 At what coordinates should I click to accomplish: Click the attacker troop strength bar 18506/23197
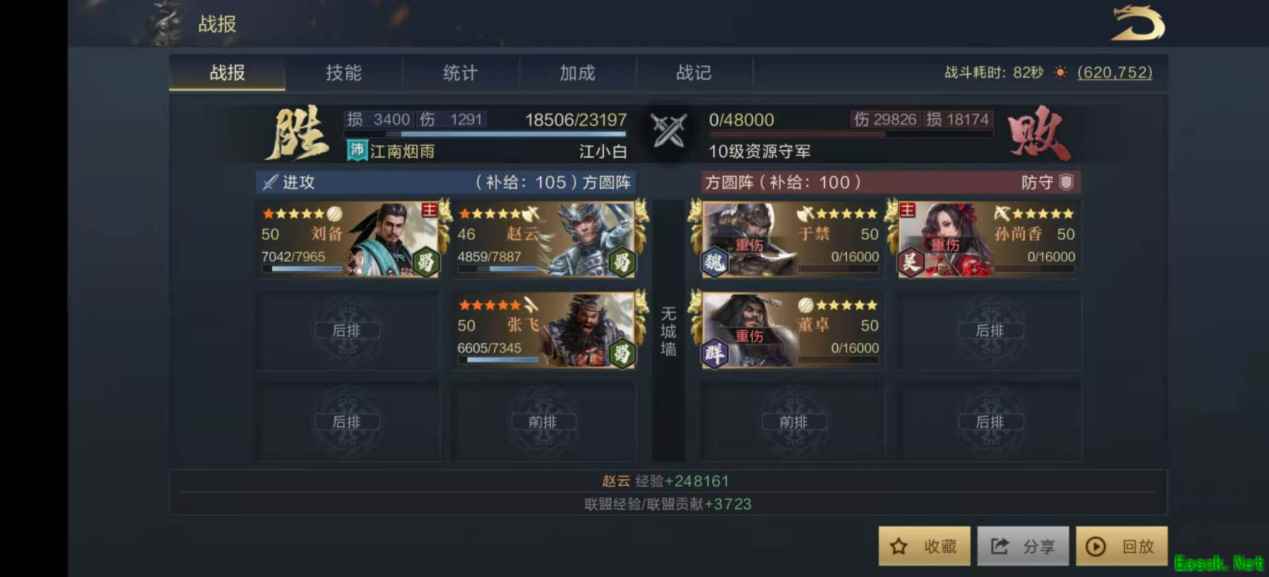click(x=486, y=132)
